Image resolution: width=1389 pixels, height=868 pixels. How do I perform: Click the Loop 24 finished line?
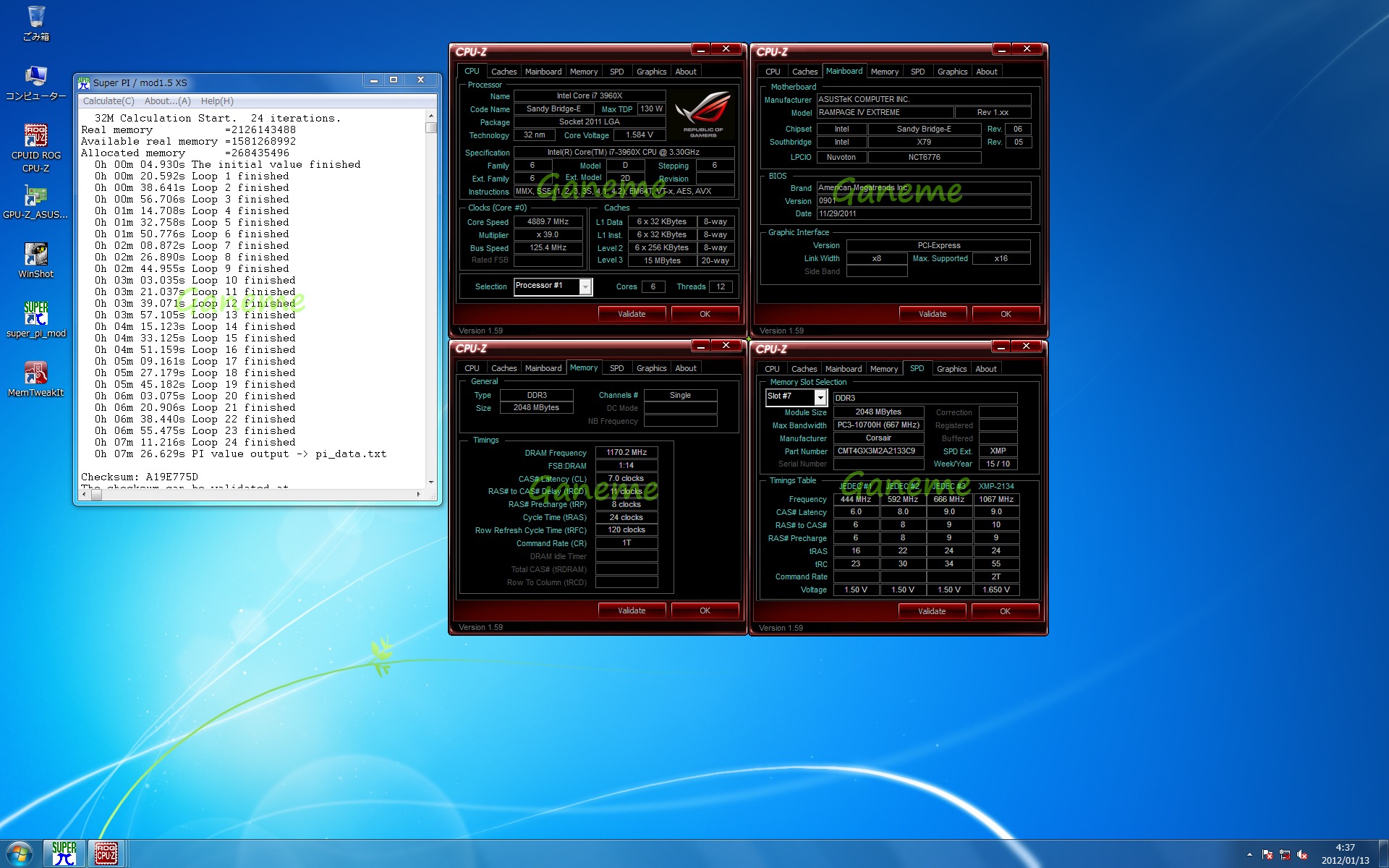pyautogui.click(x=195, y=443)
